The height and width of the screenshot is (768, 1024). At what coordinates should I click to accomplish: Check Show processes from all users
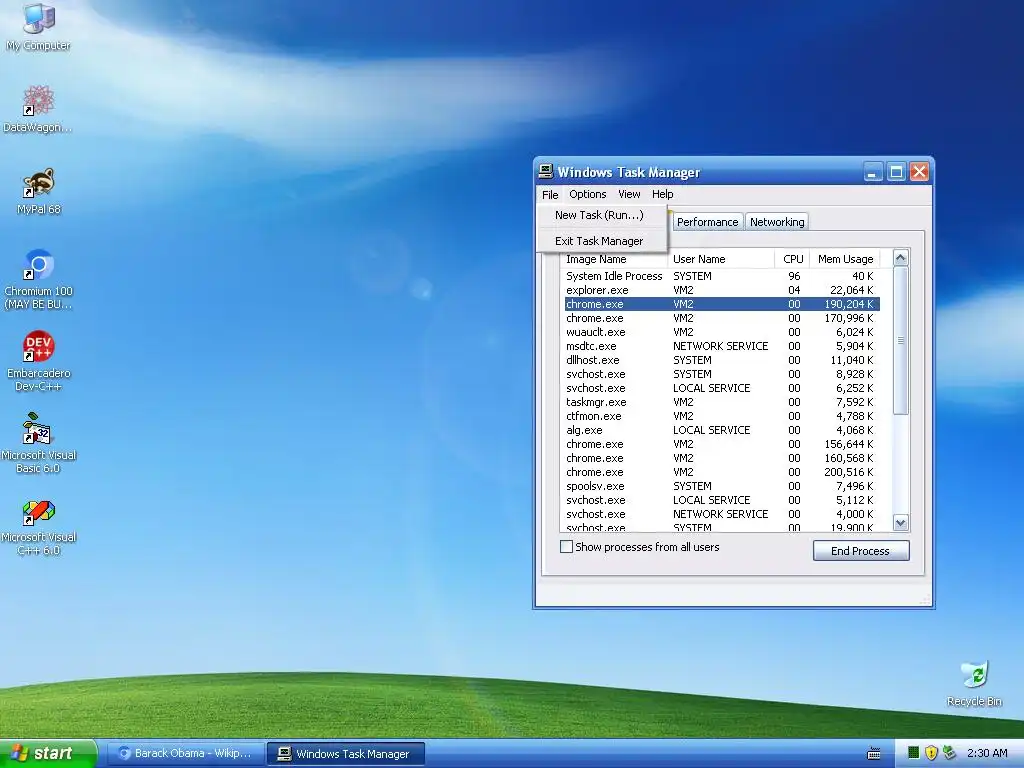[566, 547]
